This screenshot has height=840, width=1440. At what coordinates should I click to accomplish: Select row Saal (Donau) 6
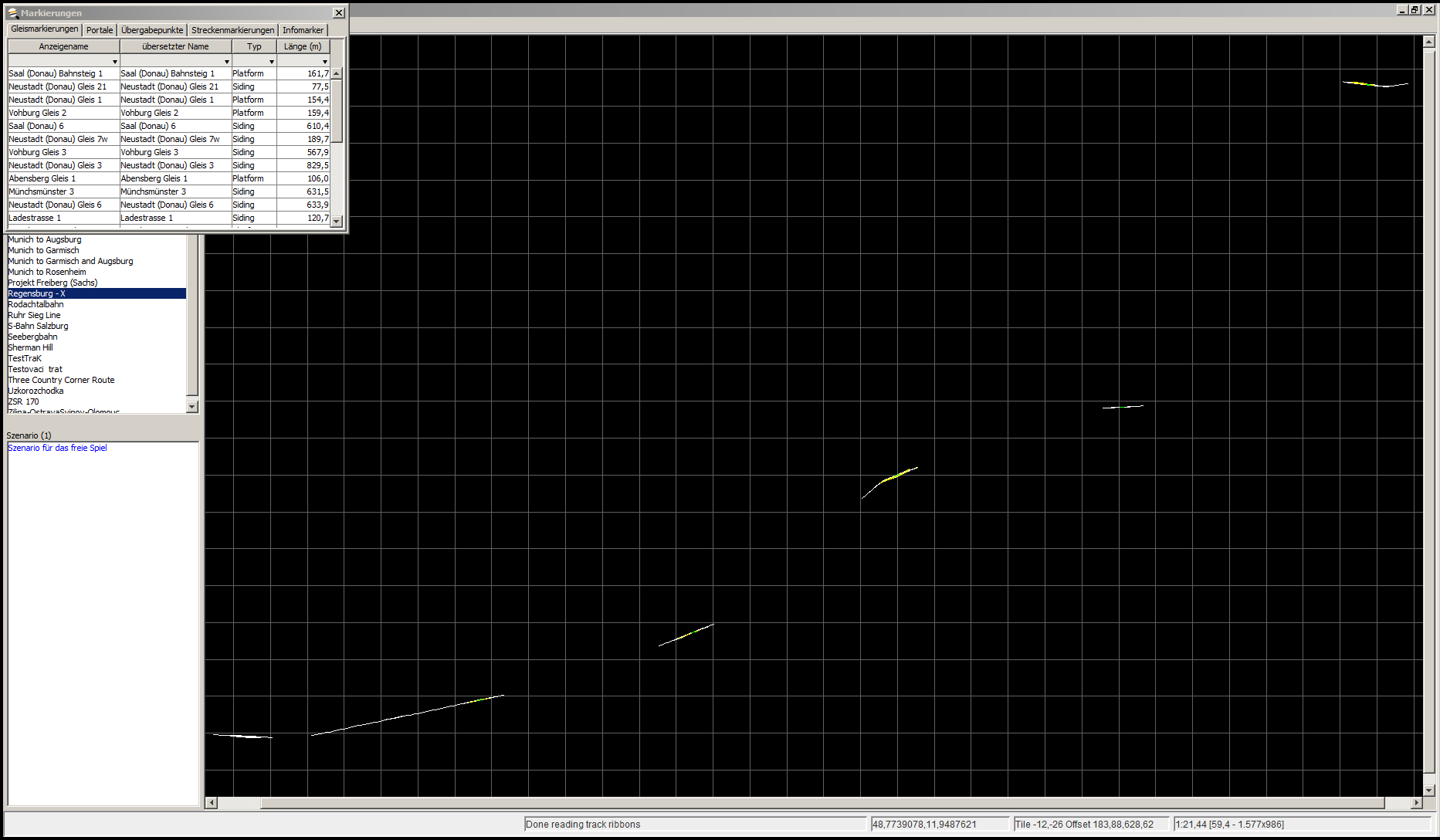[x=169, y=126]
